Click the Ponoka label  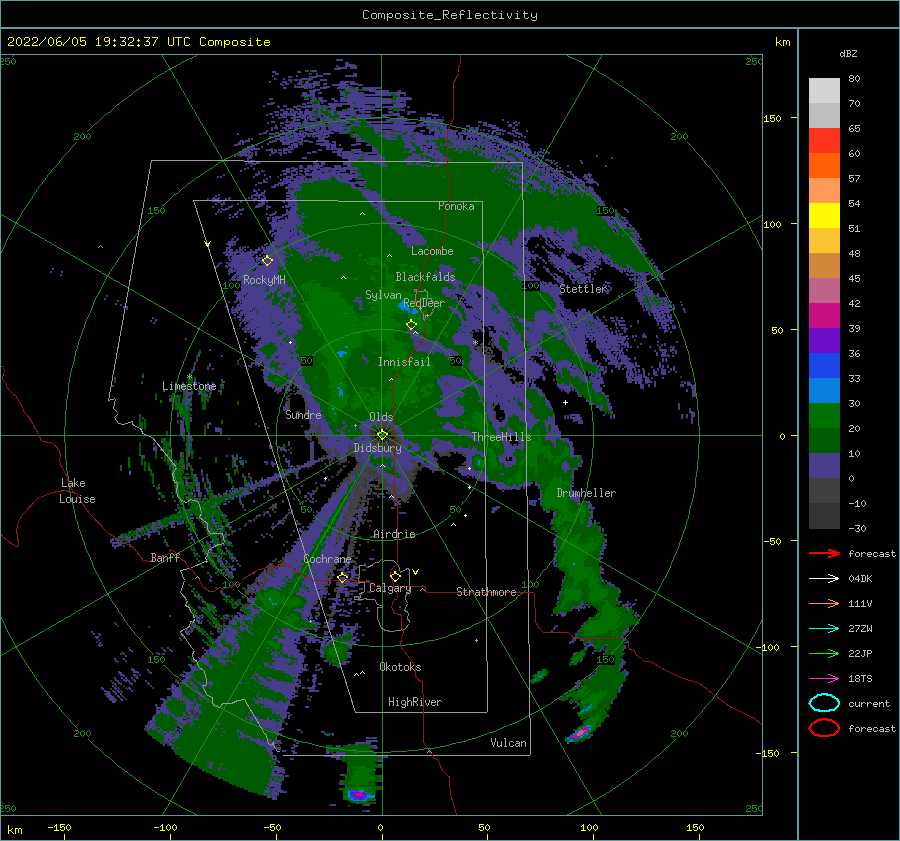point(456,206)
